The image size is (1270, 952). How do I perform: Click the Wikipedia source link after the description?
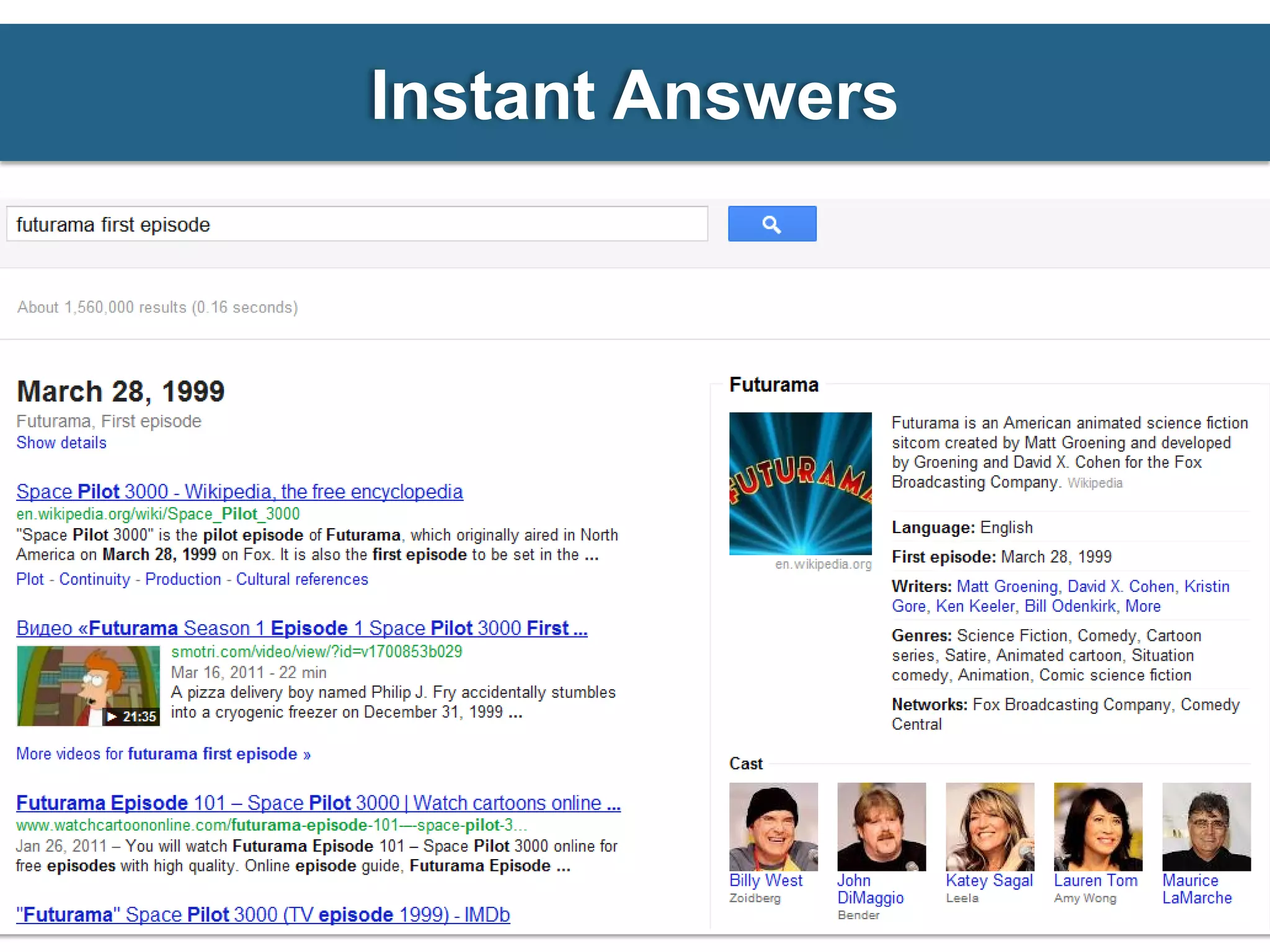pyautogui.click(x=1095, y=483)
